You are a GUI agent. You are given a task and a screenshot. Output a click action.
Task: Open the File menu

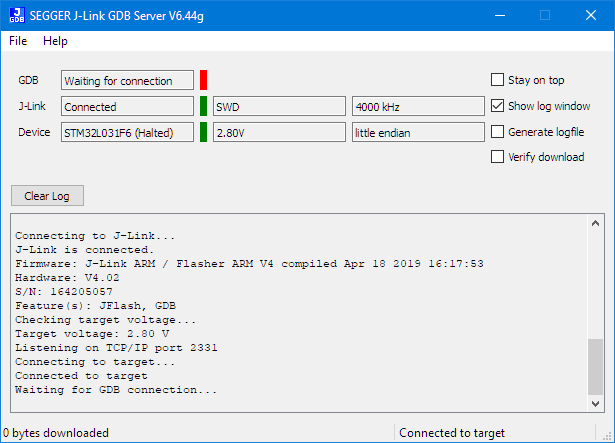tap(18, 41)
